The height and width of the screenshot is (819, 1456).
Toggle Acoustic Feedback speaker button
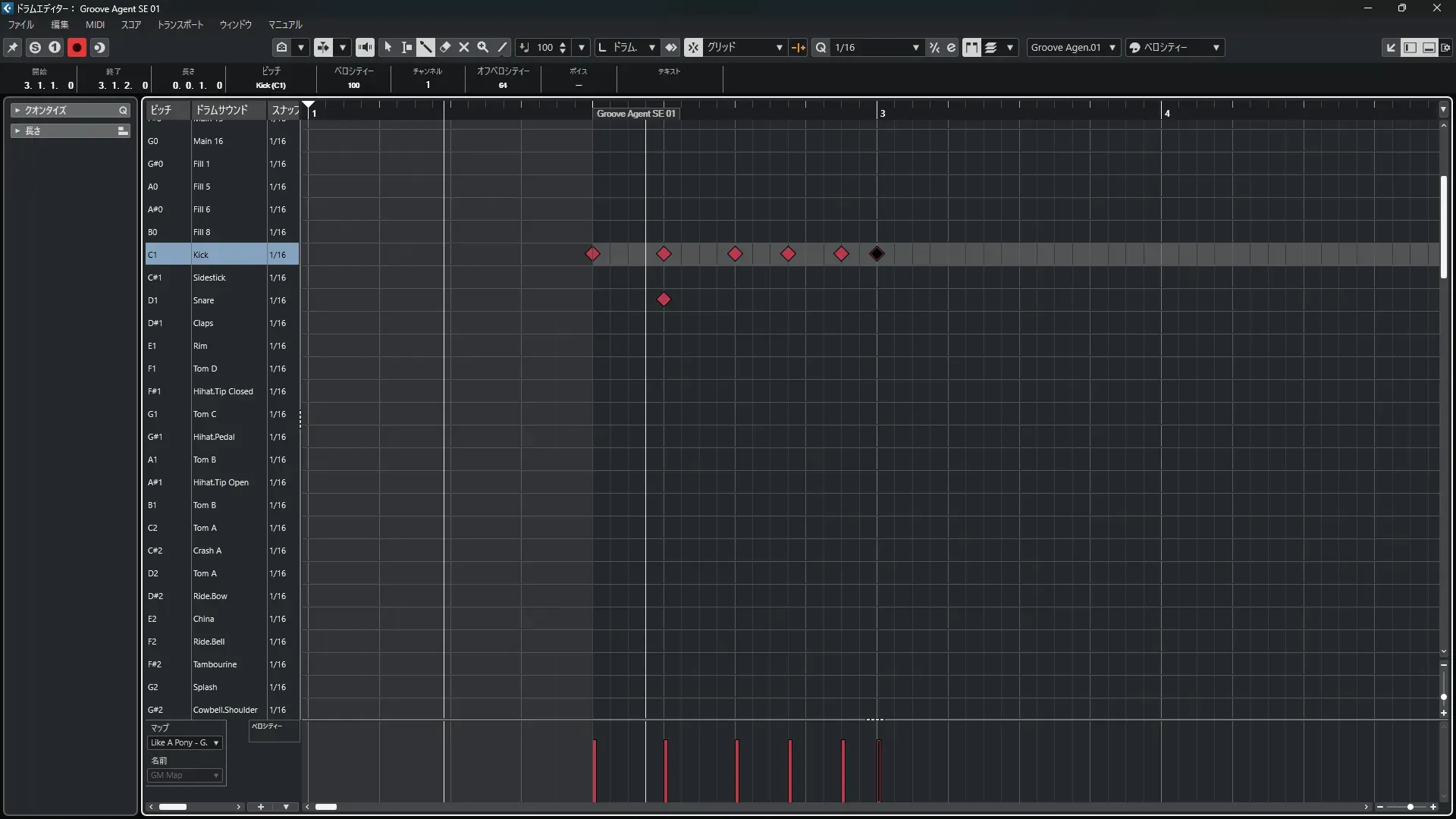coord(365,47)
